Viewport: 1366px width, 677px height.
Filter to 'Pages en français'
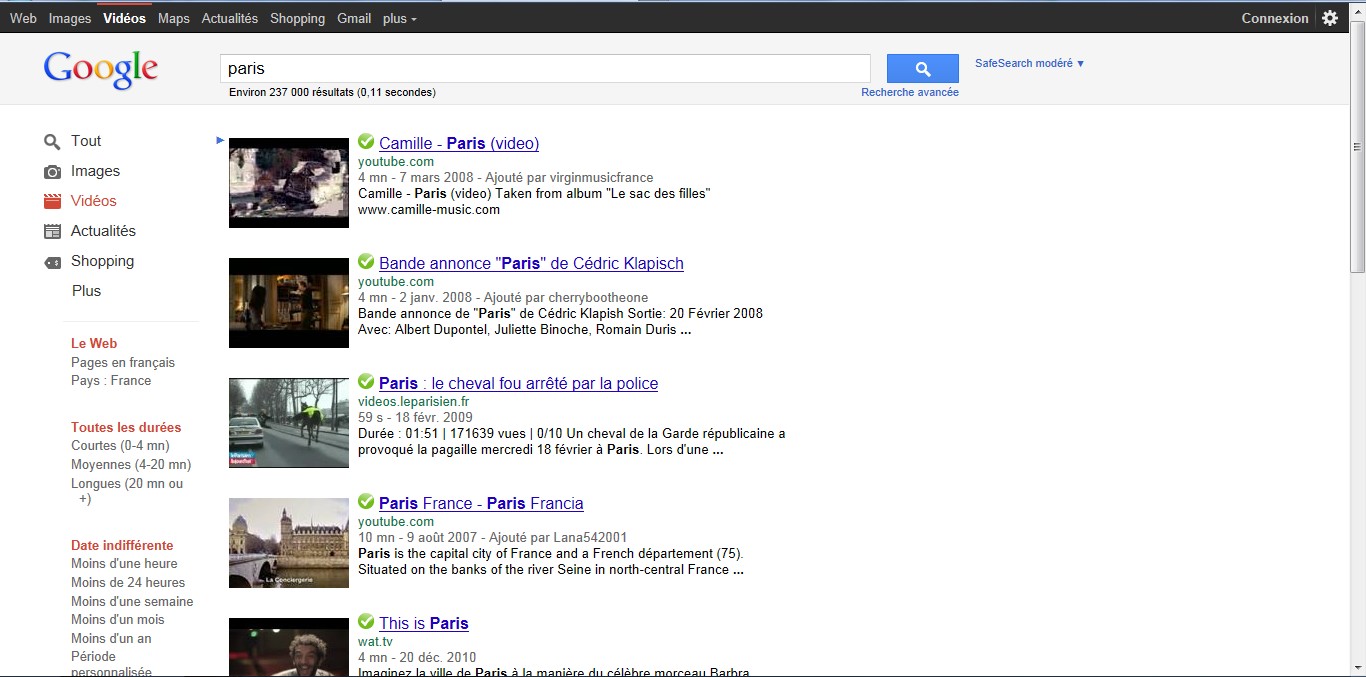pos(123,362)
